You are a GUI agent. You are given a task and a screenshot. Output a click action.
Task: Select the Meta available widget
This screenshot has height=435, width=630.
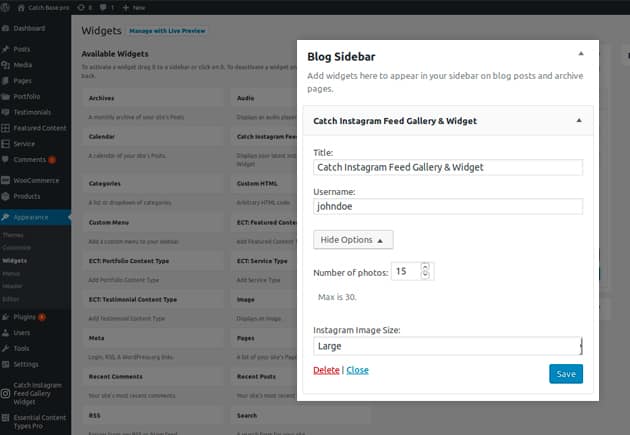click(153, 338)
